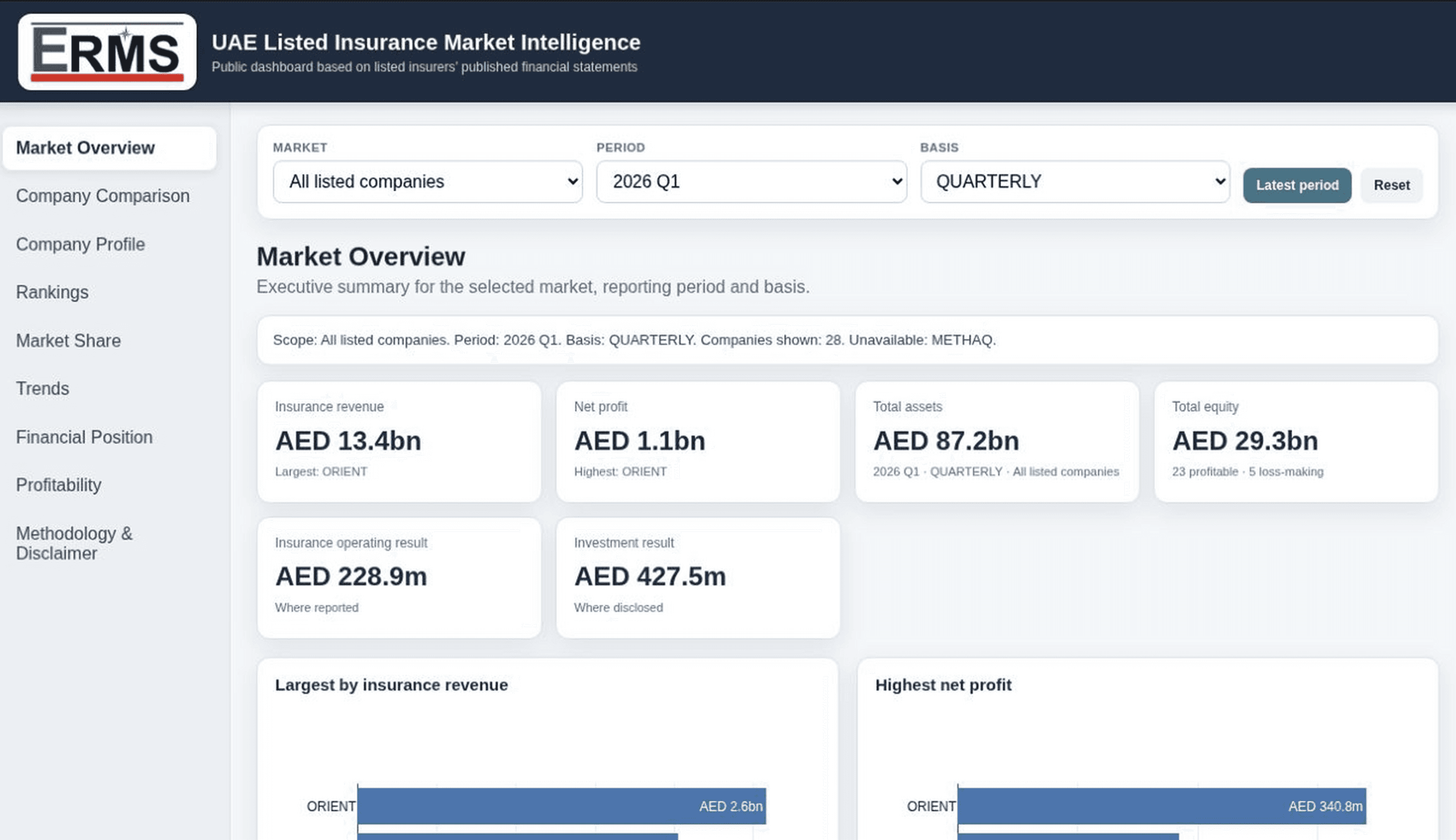Image resolution: width=1456 pixels, height=840 pixels.
Task: Switch to the Profitability page
Action: coord(58,485)
